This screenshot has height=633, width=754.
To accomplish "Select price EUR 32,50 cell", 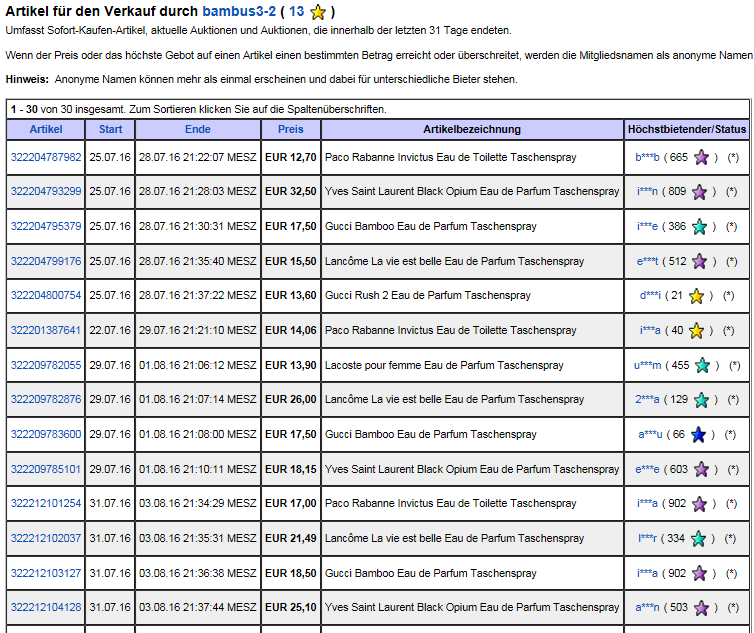I will pyautogui.click(x=291, y=191).
